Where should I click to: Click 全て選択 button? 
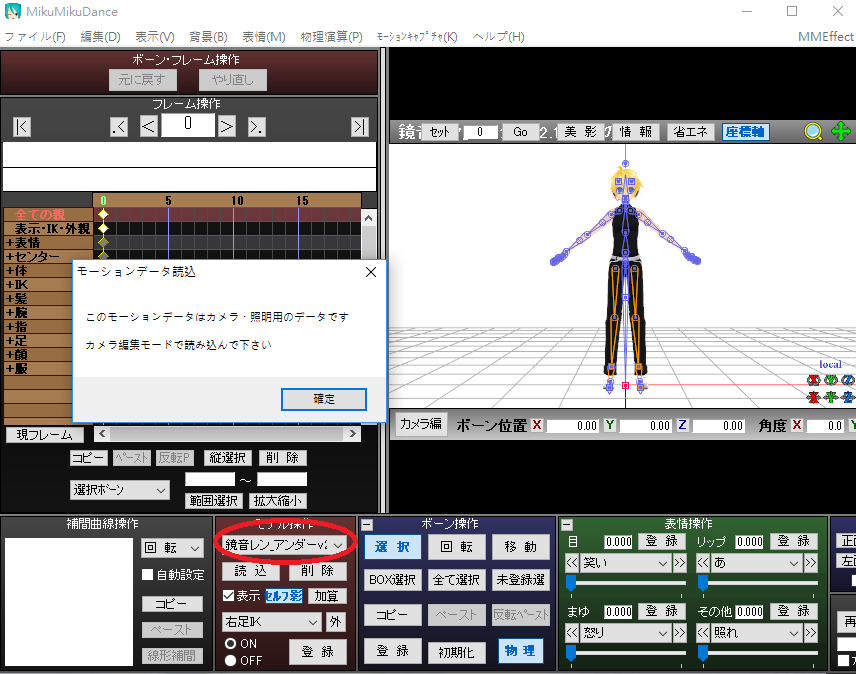tap(456, 580)
